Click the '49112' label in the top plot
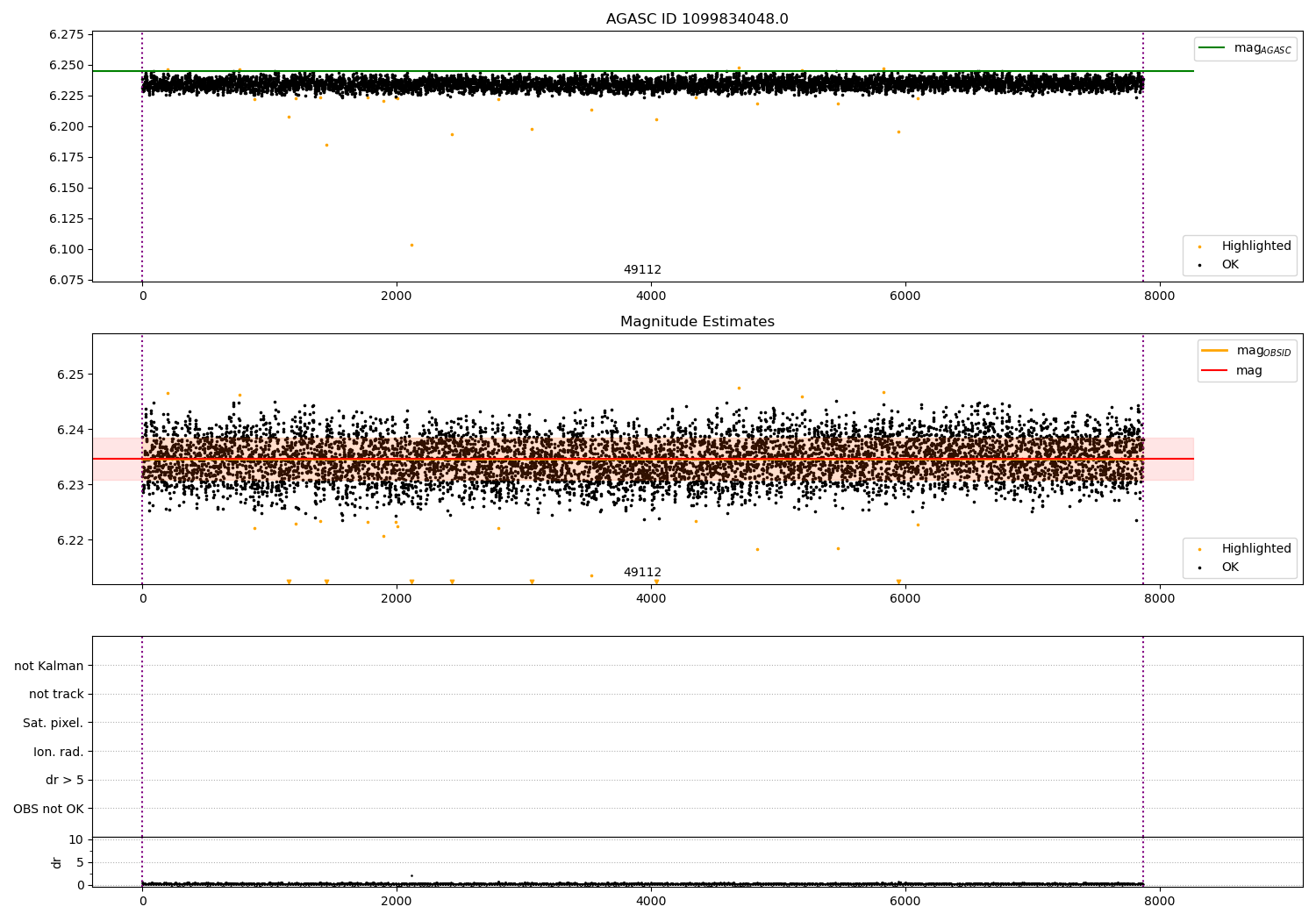This screenshot has width=1316, height=921. (x=642, y=270)
